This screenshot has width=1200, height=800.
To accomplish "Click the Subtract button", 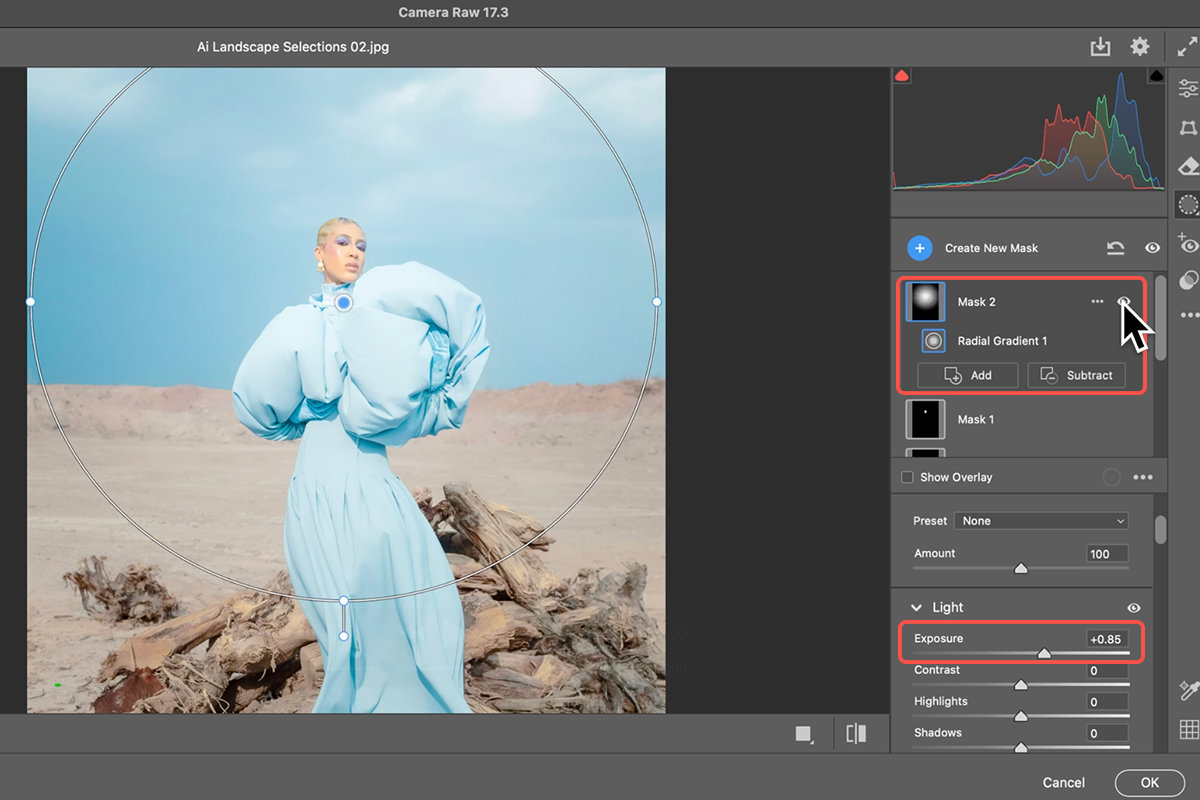I will [1076, 375].
